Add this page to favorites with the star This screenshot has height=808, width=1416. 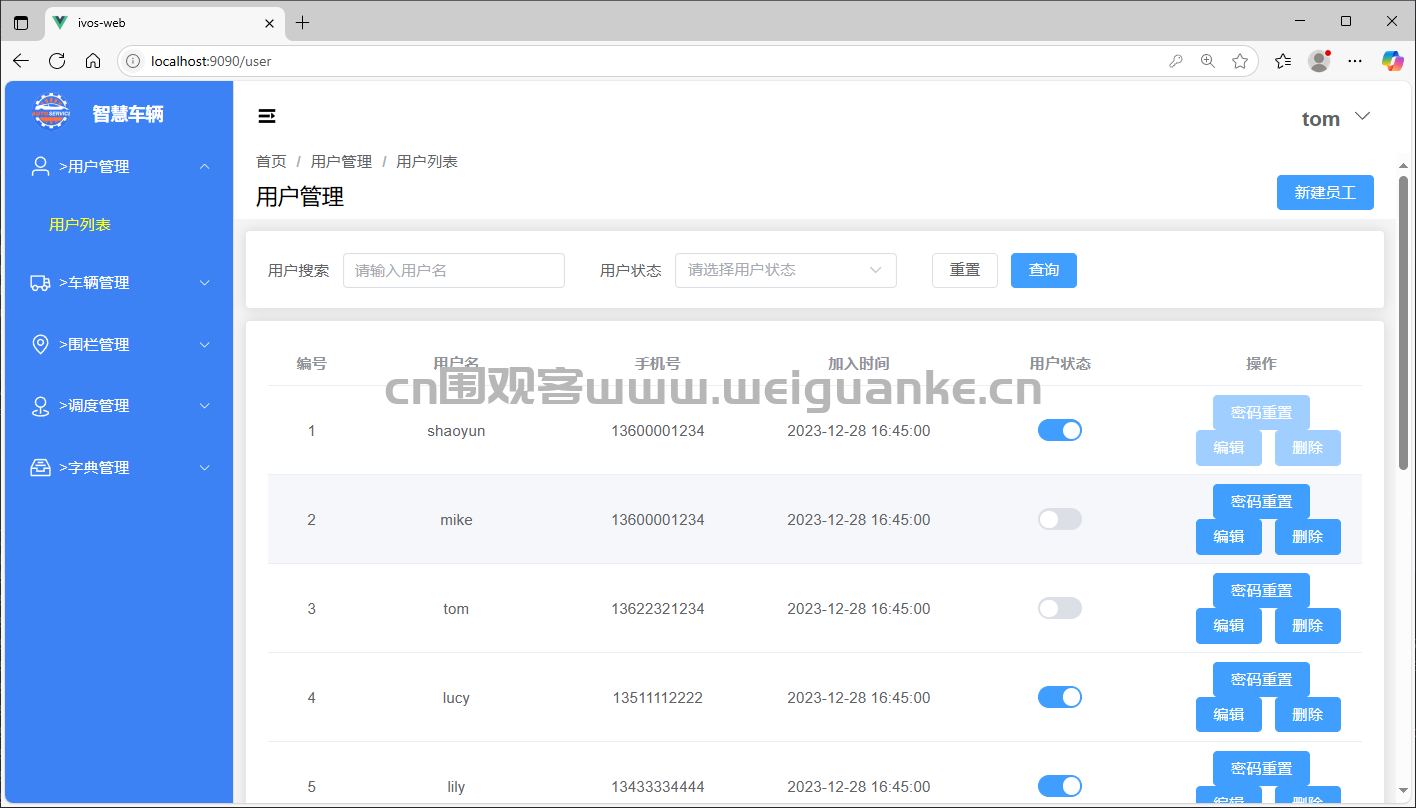click(x=1240, y=61)
